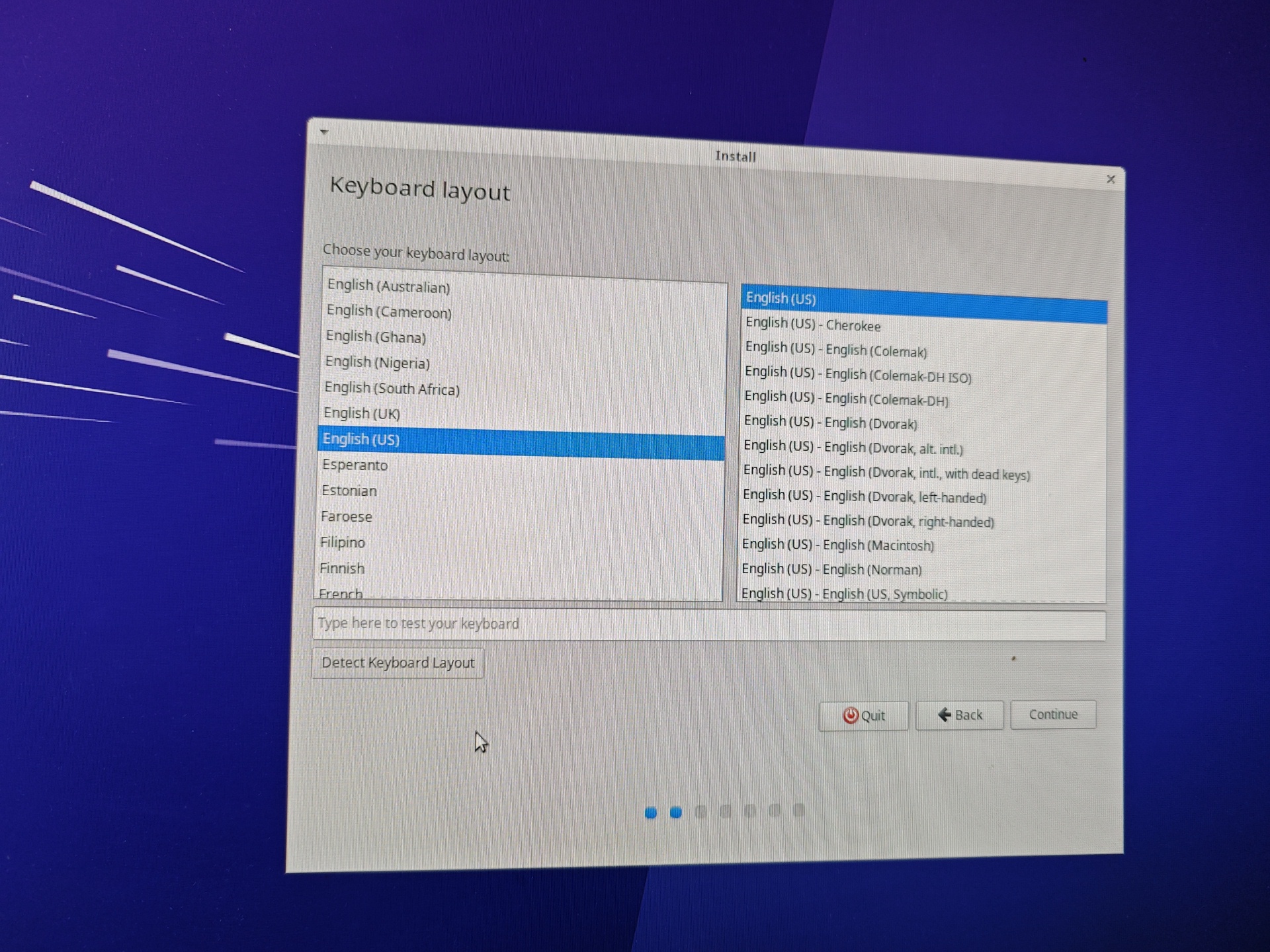Click the keyboard test input field

click(x=708, y=625)
